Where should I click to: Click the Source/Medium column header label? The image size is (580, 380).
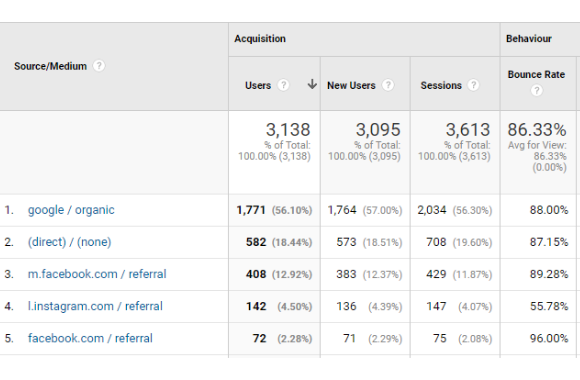[50, 66]
